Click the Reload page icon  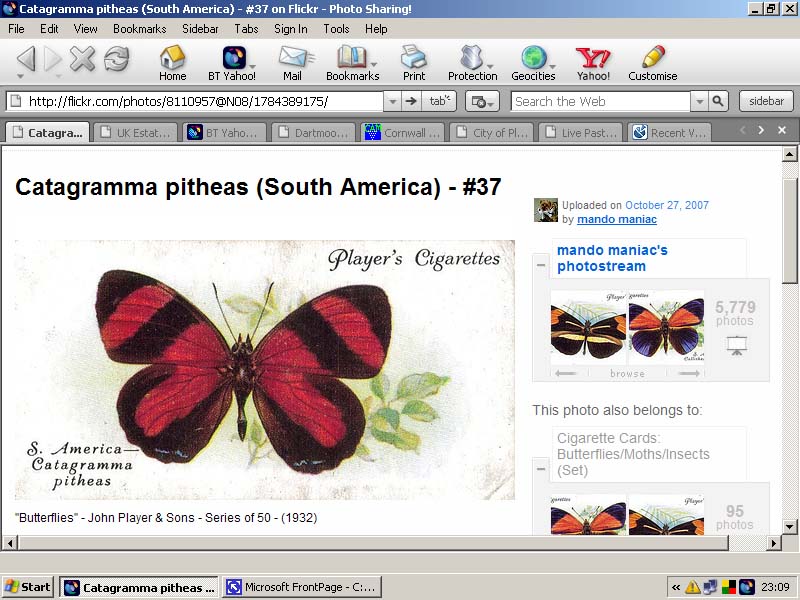point(117,59)
